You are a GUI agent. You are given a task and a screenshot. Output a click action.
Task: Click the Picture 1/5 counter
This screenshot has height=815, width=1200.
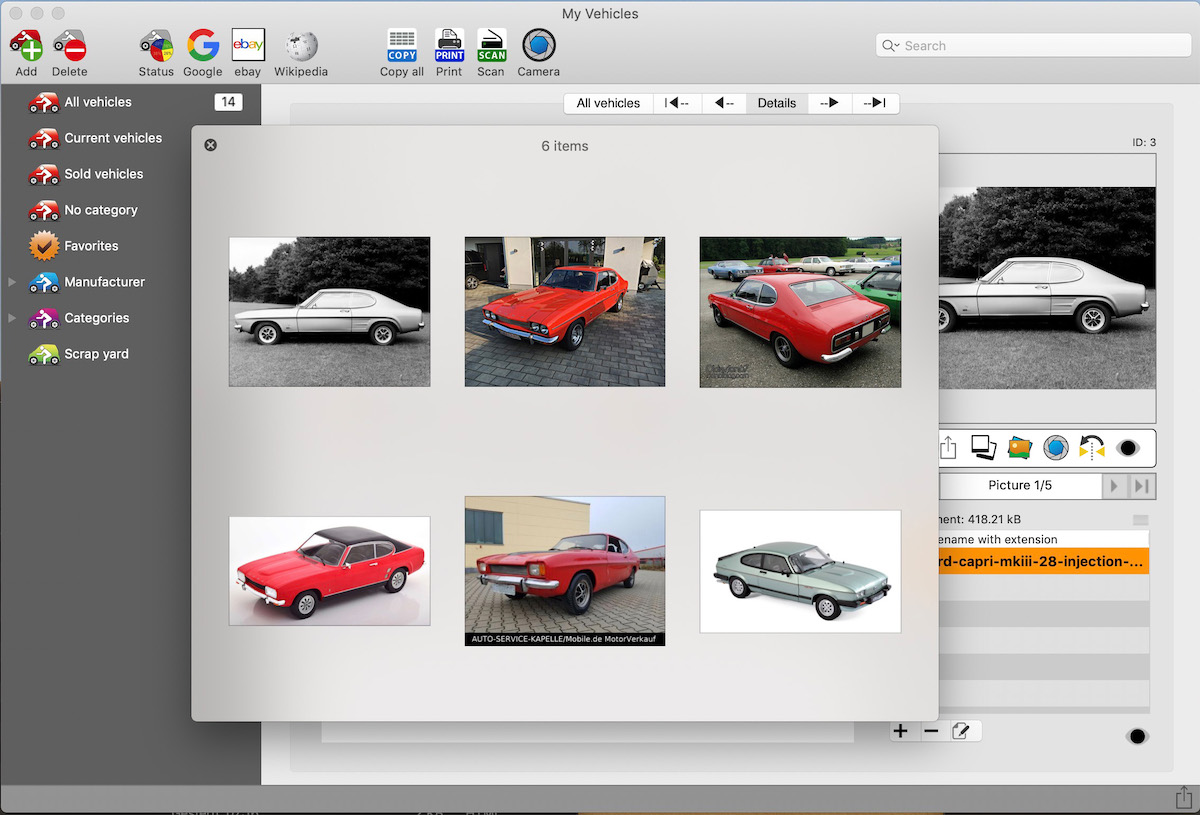coord(1020,486)
